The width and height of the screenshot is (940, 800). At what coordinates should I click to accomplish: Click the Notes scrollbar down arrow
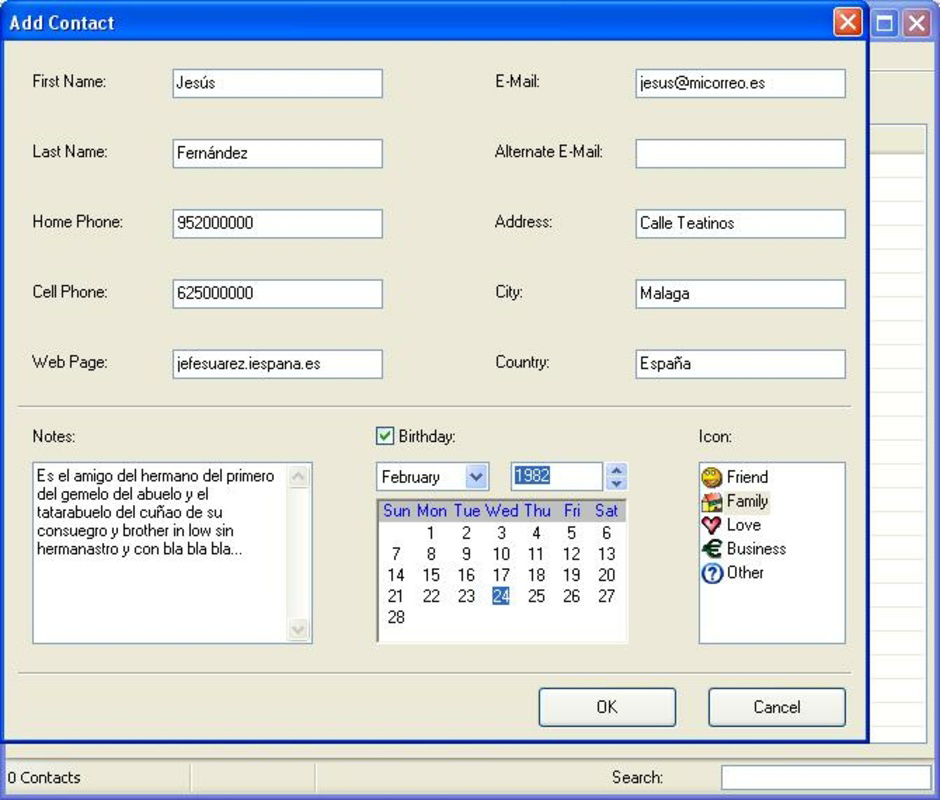click(299, 629)
